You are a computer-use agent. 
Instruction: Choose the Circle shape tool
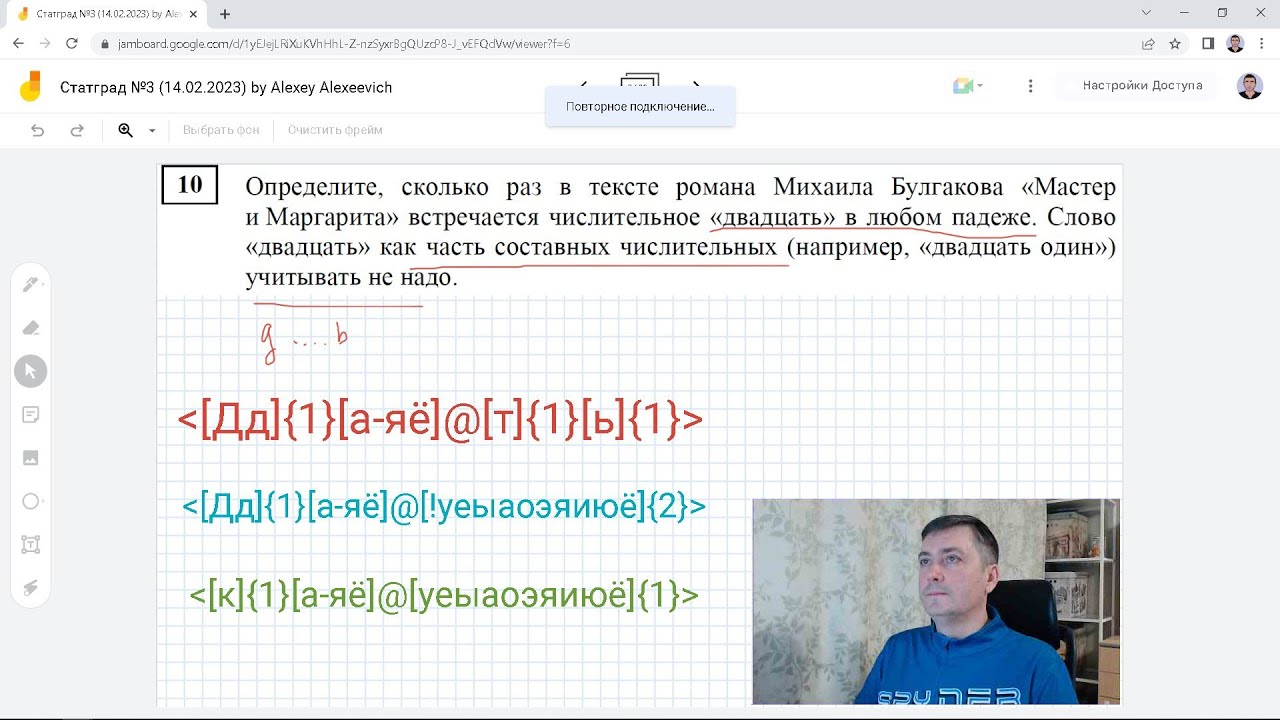(x=31, y=501)
